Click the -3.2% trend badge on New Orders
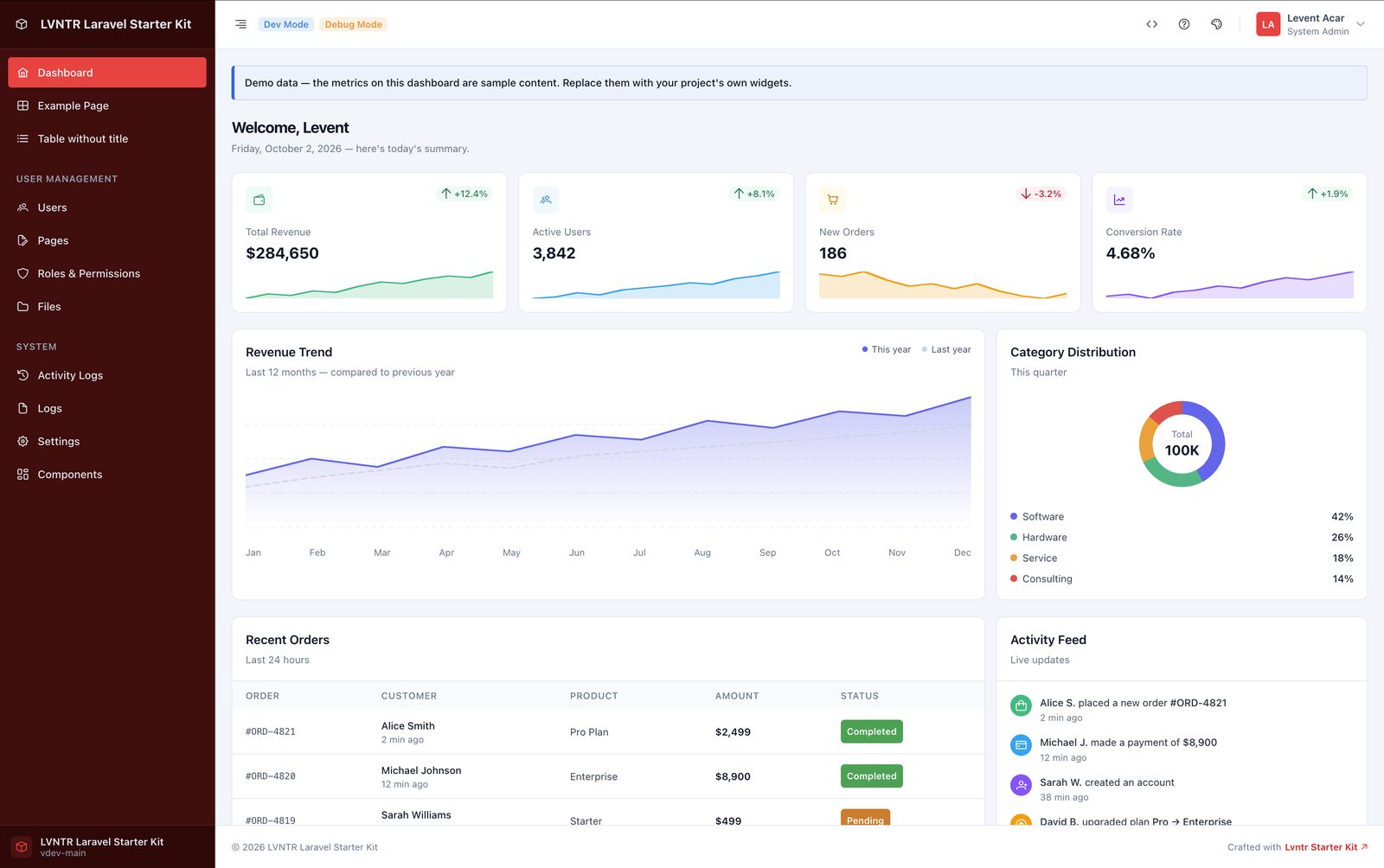 (x=1041, y=194)
